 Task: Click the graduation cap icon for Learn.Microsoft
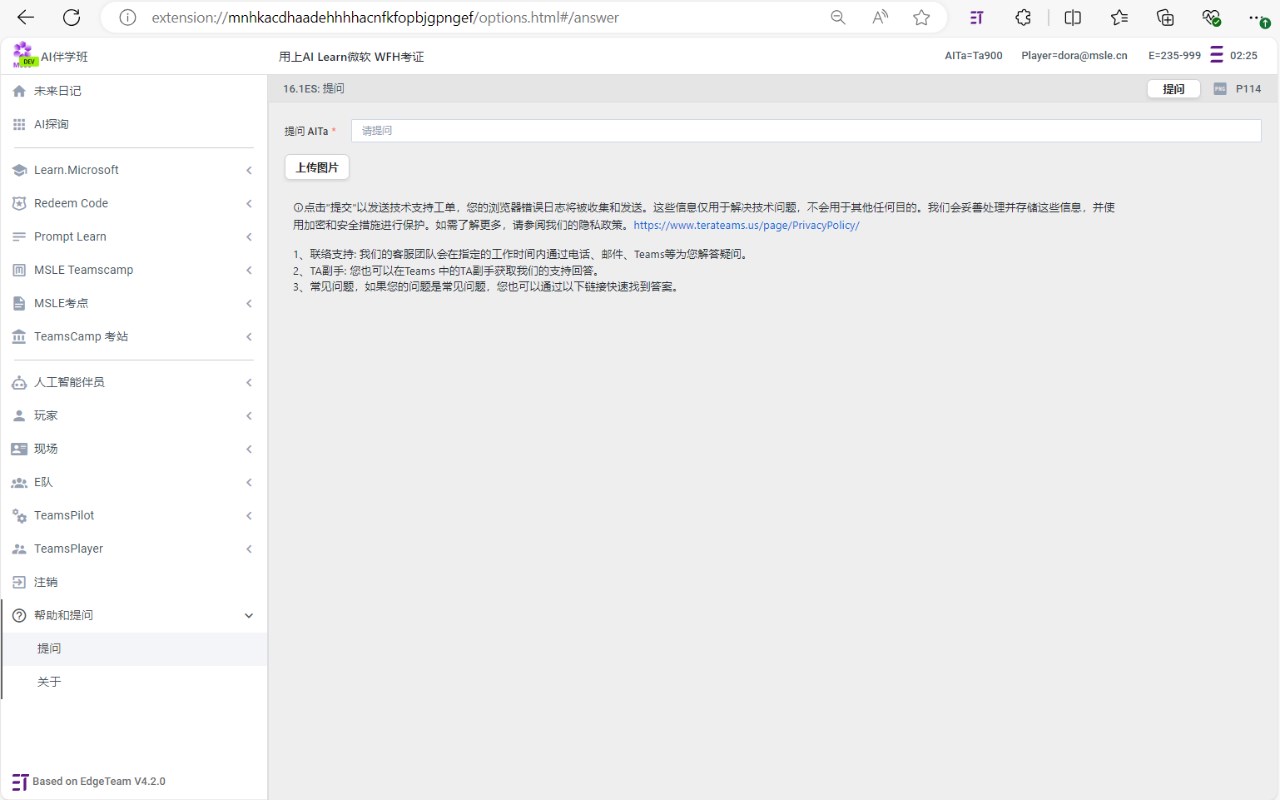coord(19,170)
